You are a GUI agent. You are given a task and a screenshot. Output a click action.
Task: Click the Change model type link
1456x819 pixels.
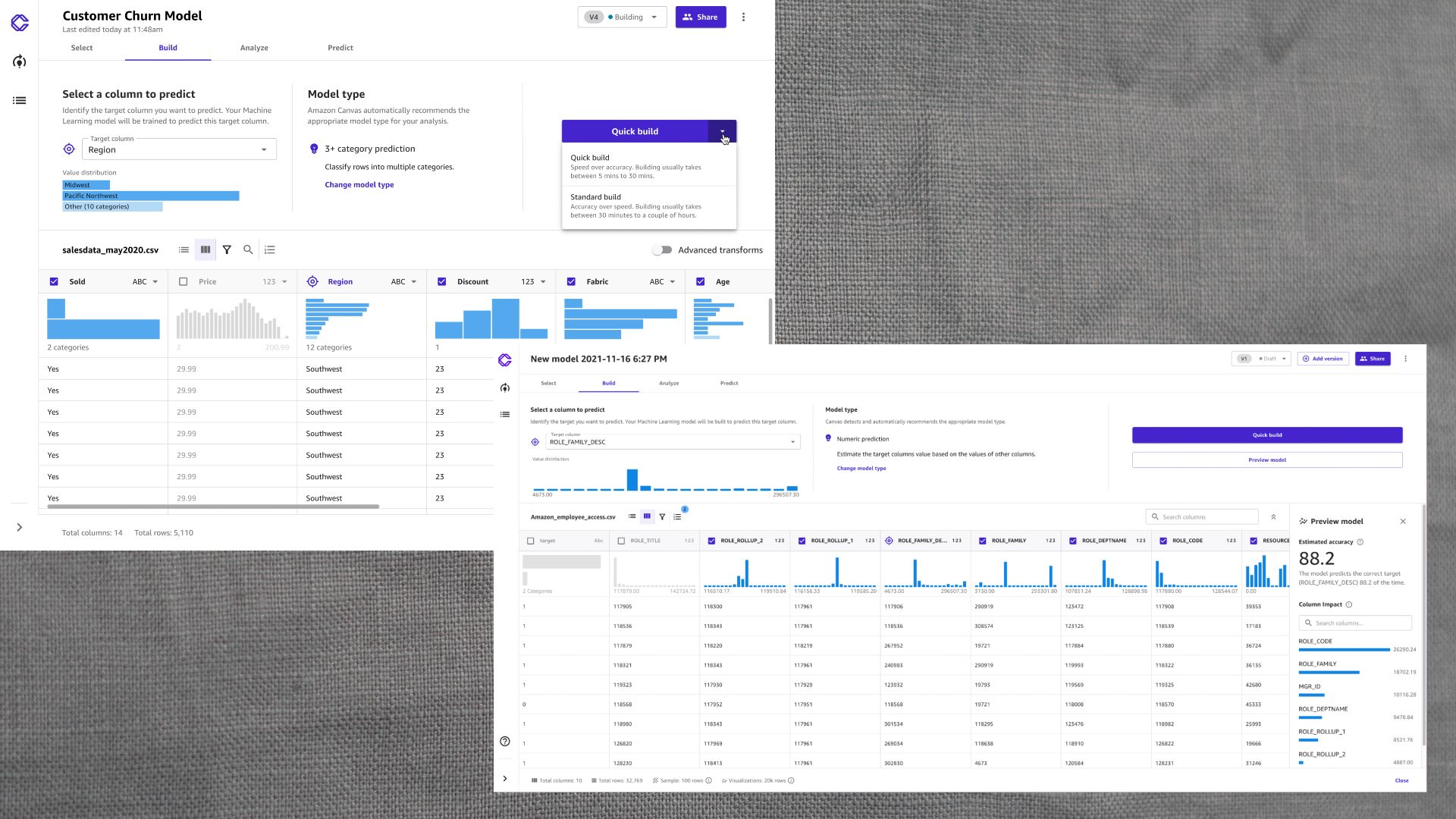click(359, 184)
